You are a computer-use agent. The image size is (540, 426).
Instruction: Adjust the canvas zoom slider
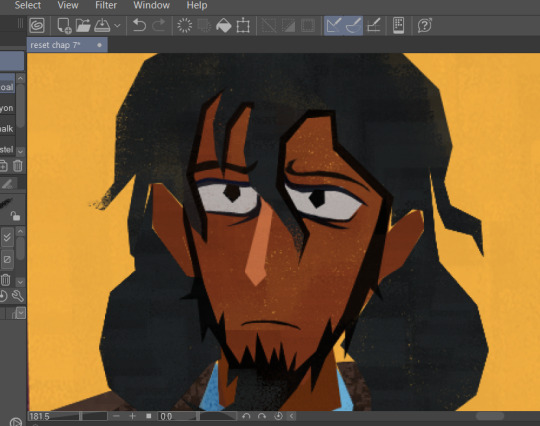(x=80, y=416)
